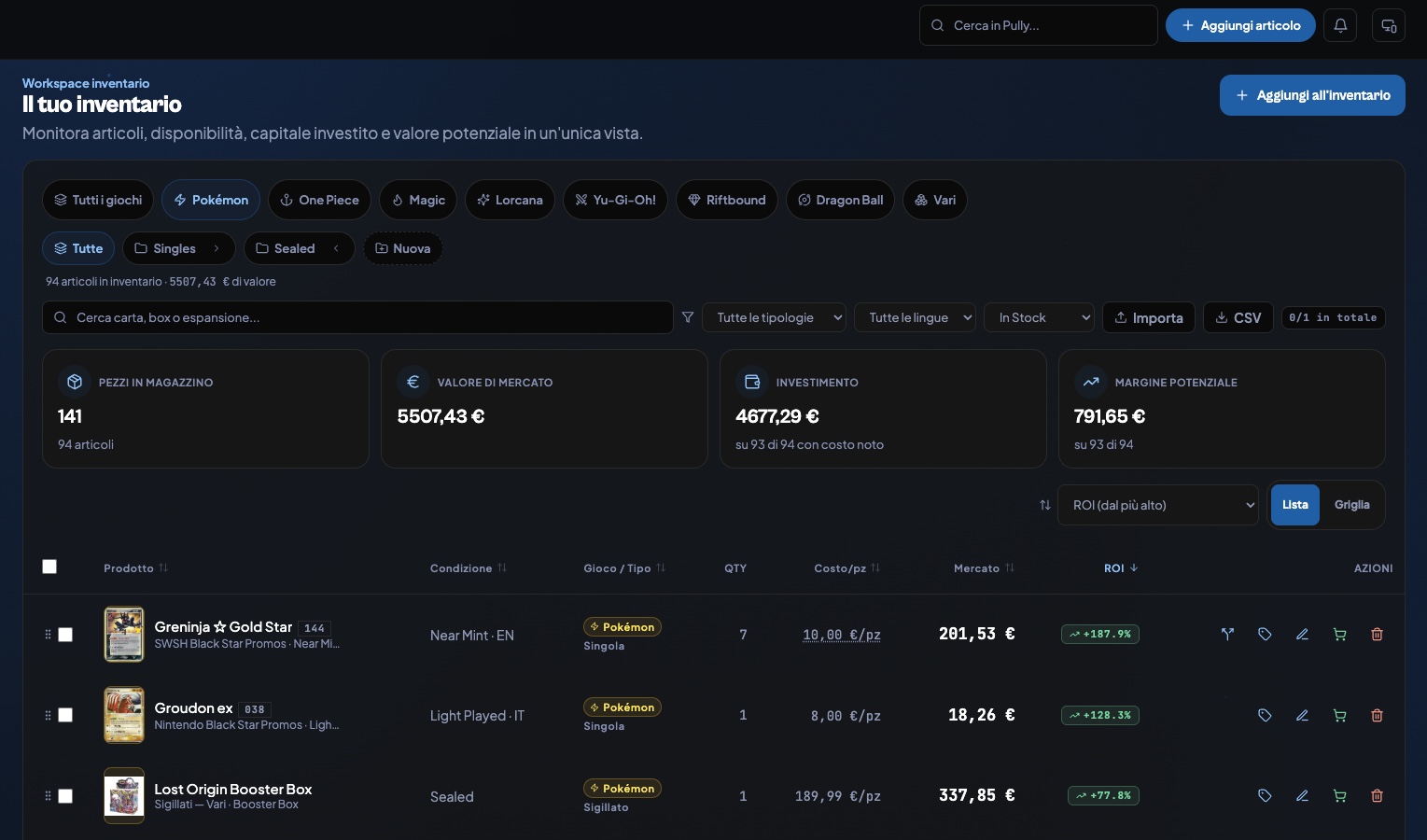1427x840 pixels.
Task: Click the price tag icon for Groudon ex
Action: [1265, 716]
